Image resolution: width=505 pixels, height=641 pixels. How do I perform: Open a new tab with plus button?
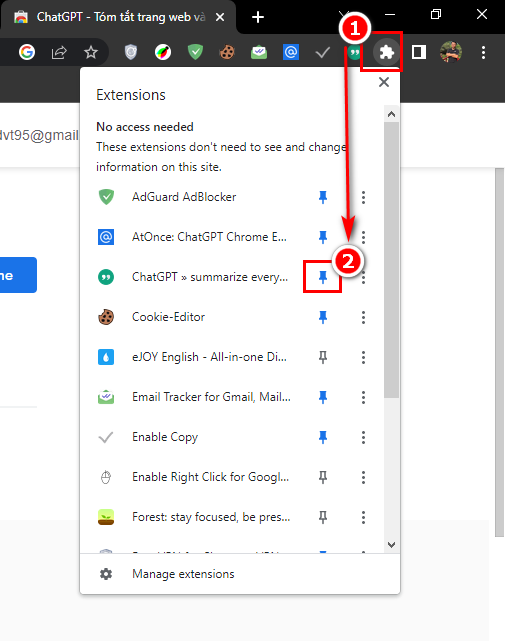pyautogui.click(x=258, y=17)
